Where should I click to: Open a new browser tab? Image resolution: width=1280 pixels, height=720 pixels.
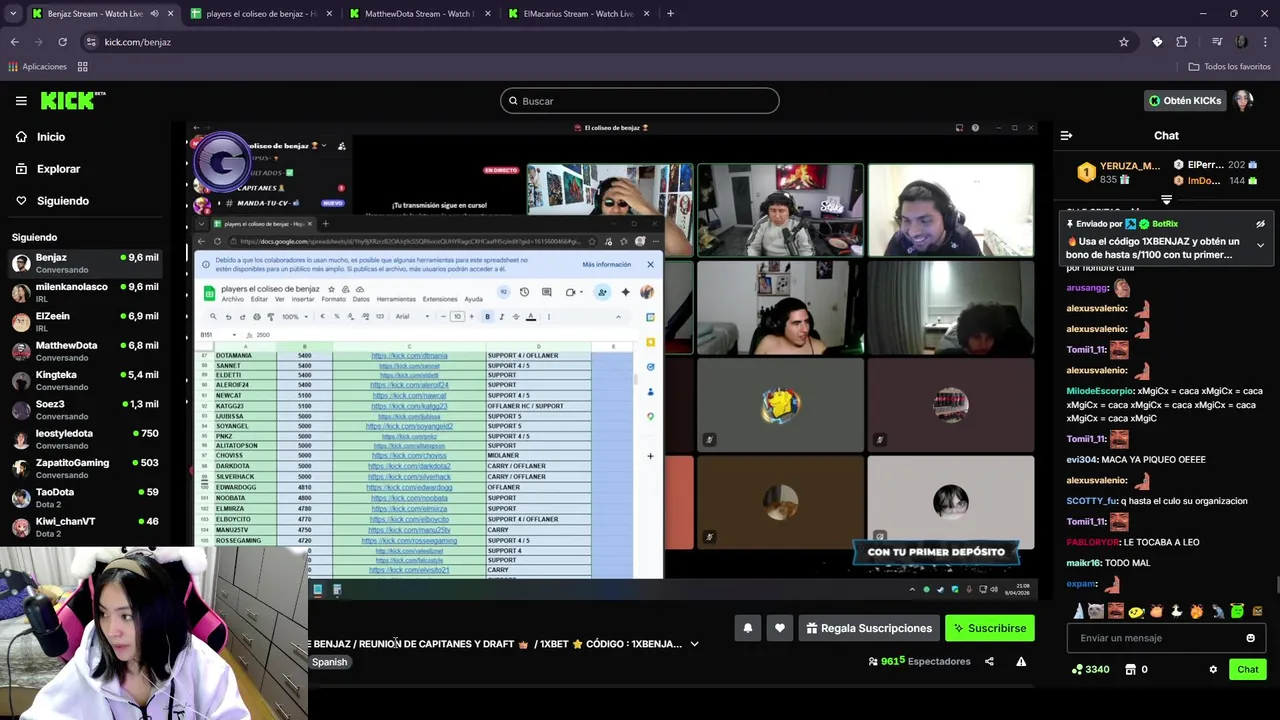tap(670, 13)
